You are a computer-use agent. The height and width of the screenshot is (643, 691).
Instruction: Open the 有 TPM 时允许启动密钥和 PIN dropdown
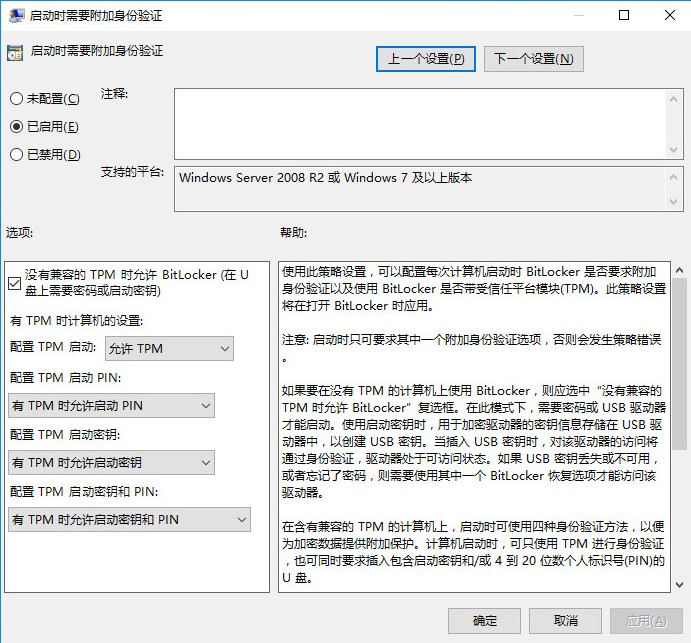(130, 519)
